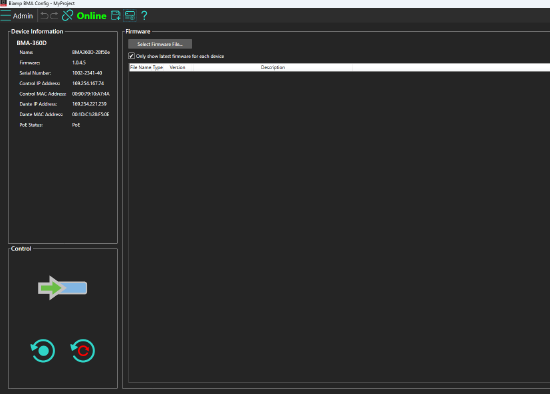Click the Admin user label
This screenshot has width=550, height=394.
pyautogui.click(x=23, y=16)
